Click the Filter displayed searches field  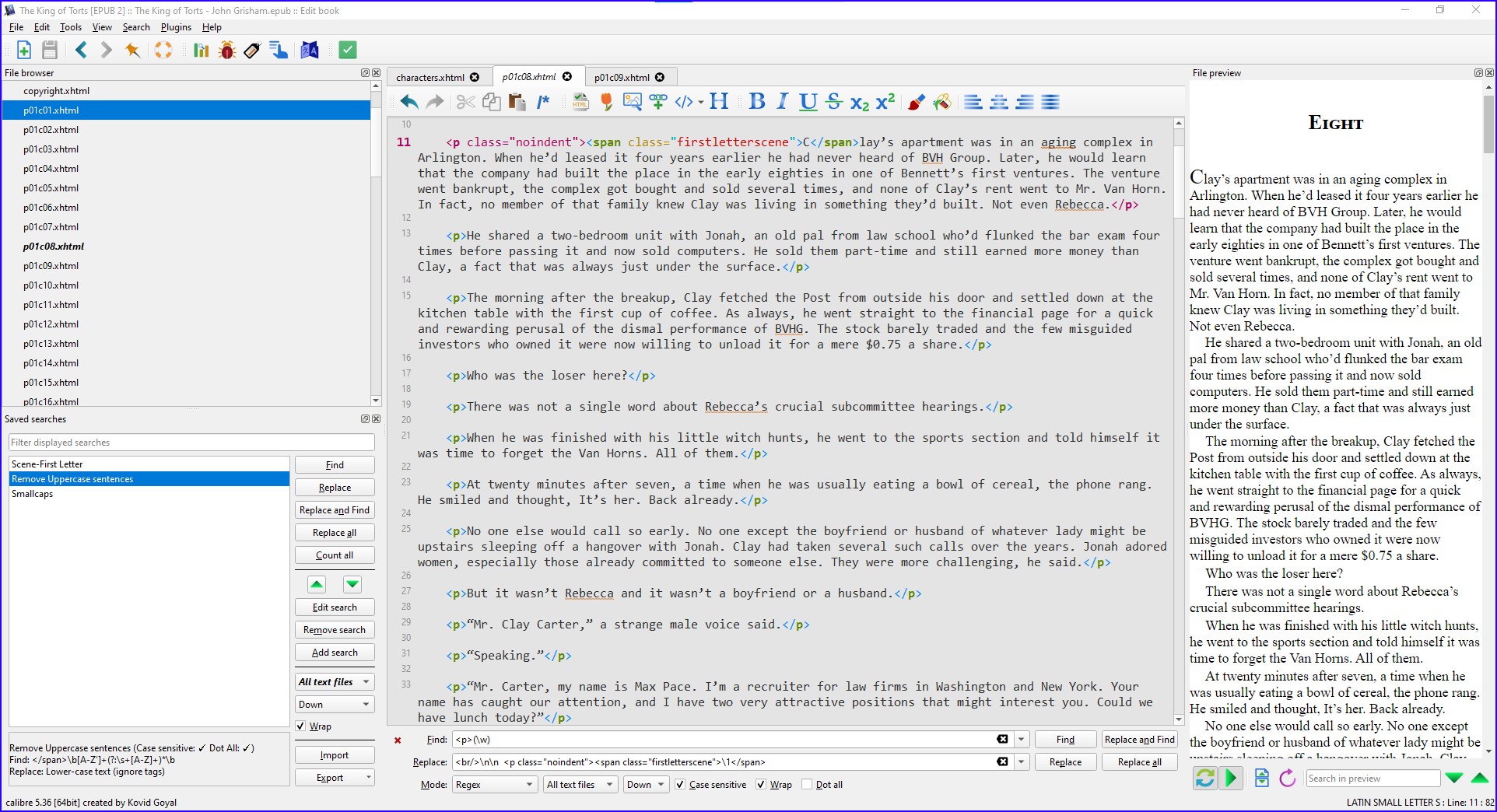[x=191, y=442]
